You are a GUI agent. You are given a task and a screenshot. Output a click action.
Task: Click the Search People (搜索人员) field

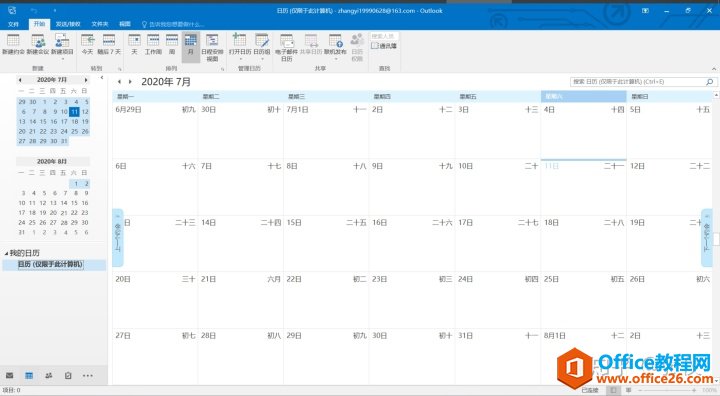[x=384, y=36]
